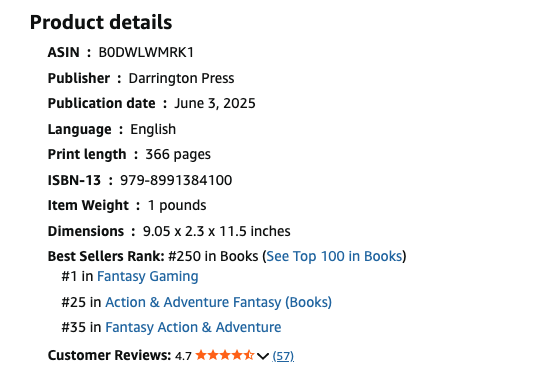Click the Item Weight 1 pounds value

pos(177,206)
